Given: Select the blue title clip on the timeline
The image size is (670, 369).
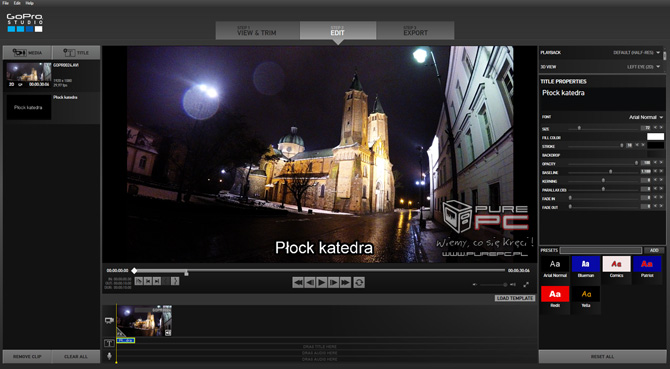Looking at the screenshot, I should [x=126, y=340].
